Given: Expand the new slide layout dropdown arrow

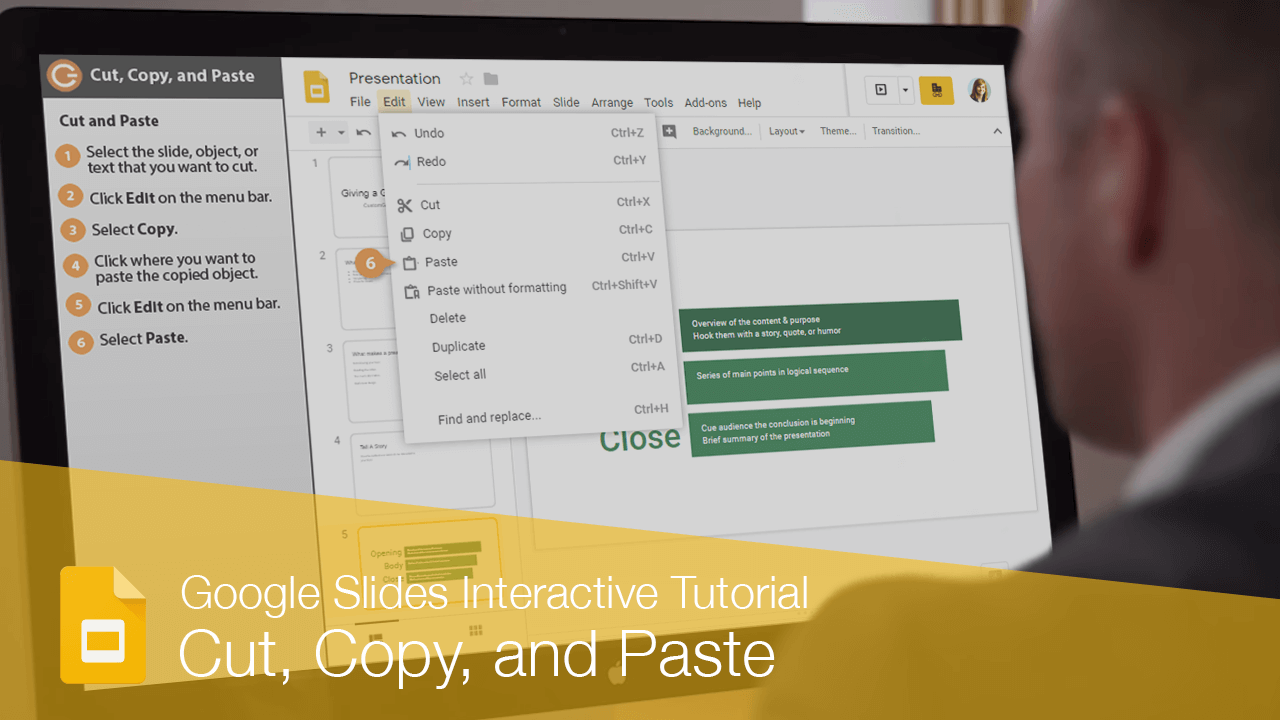Looking at the screenshot, I should click(x=341, y=131).
